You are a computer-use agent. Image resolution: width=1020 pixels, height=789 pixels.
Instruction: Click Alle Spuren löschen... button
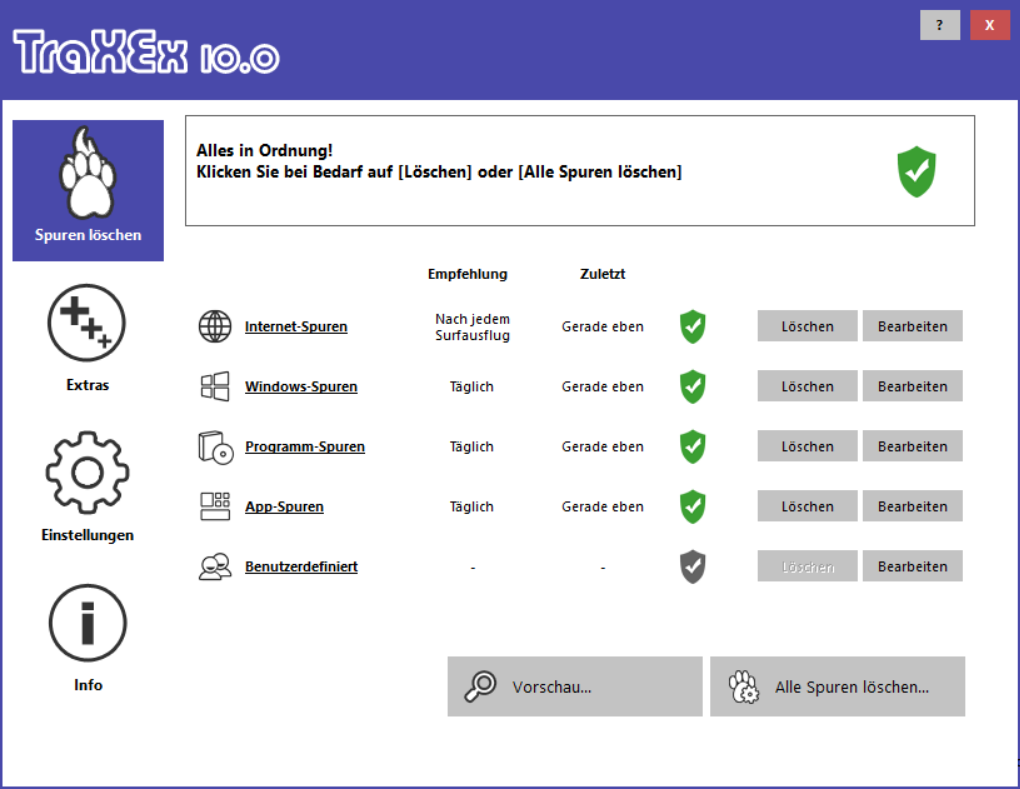[838, 686]
